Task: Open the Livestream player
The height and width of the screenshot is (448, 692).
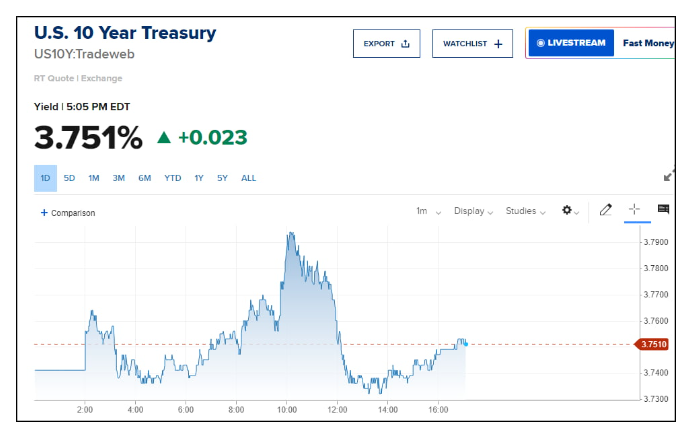Action: point(570,43)
